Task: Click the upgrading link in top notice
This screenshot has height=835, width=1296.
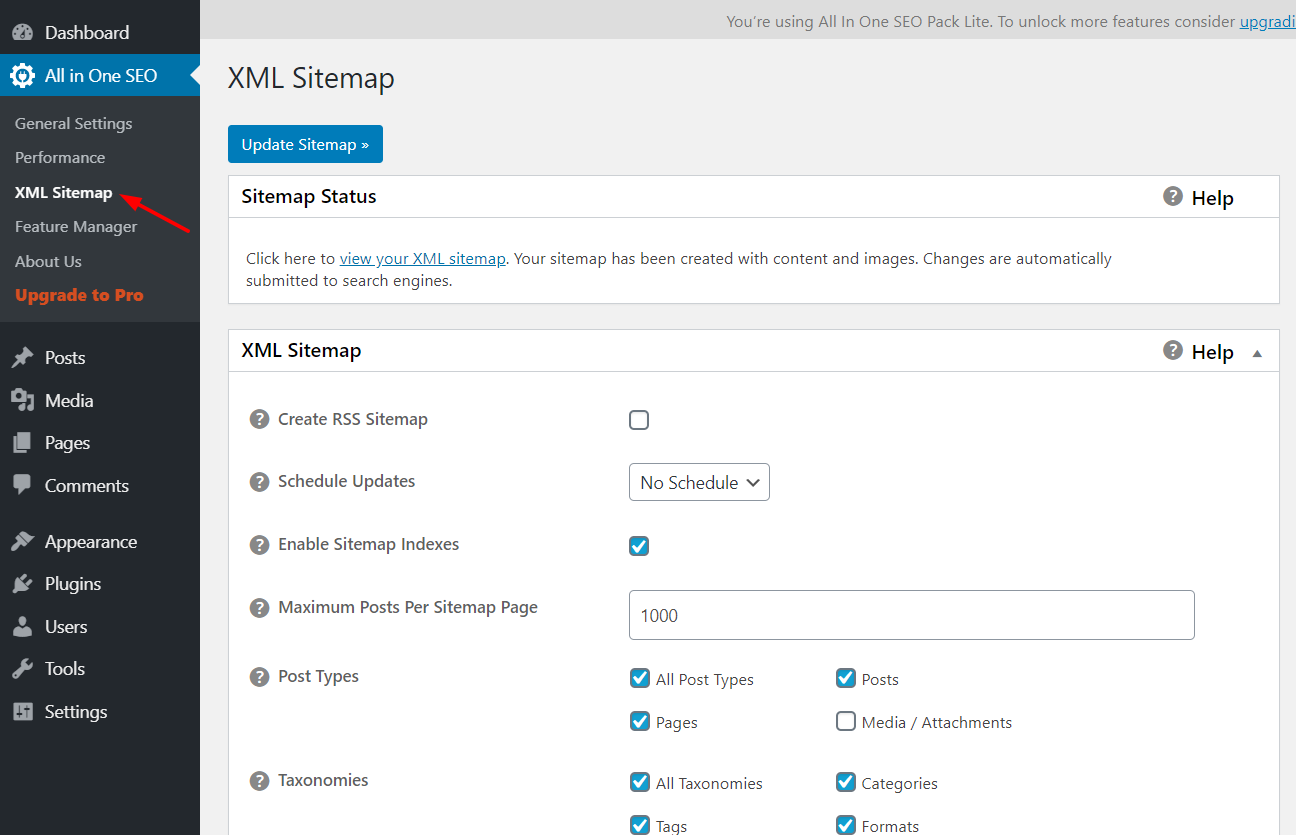Action: [x=1268, y=21]
